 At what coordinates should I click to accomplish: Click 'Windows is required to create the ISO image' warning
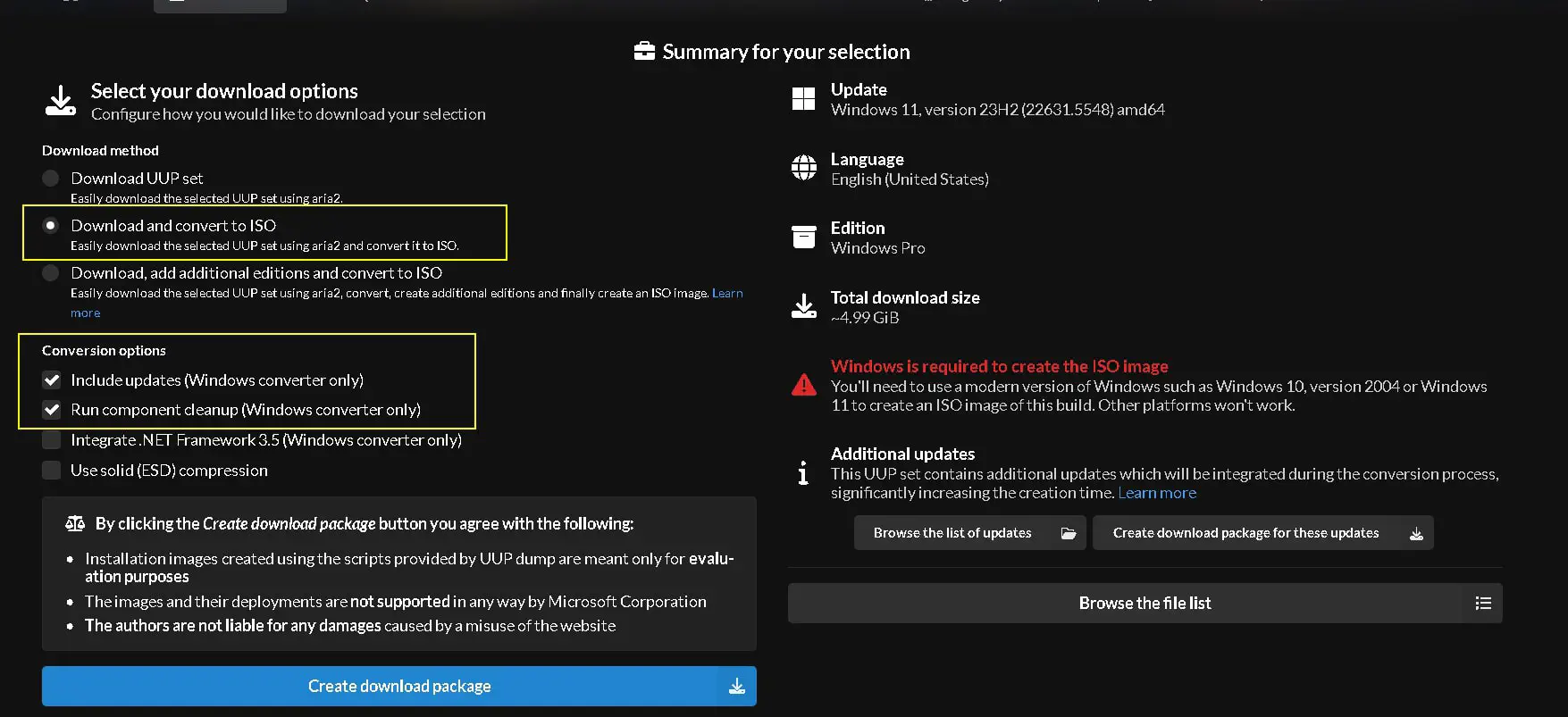pos(1000,366)
